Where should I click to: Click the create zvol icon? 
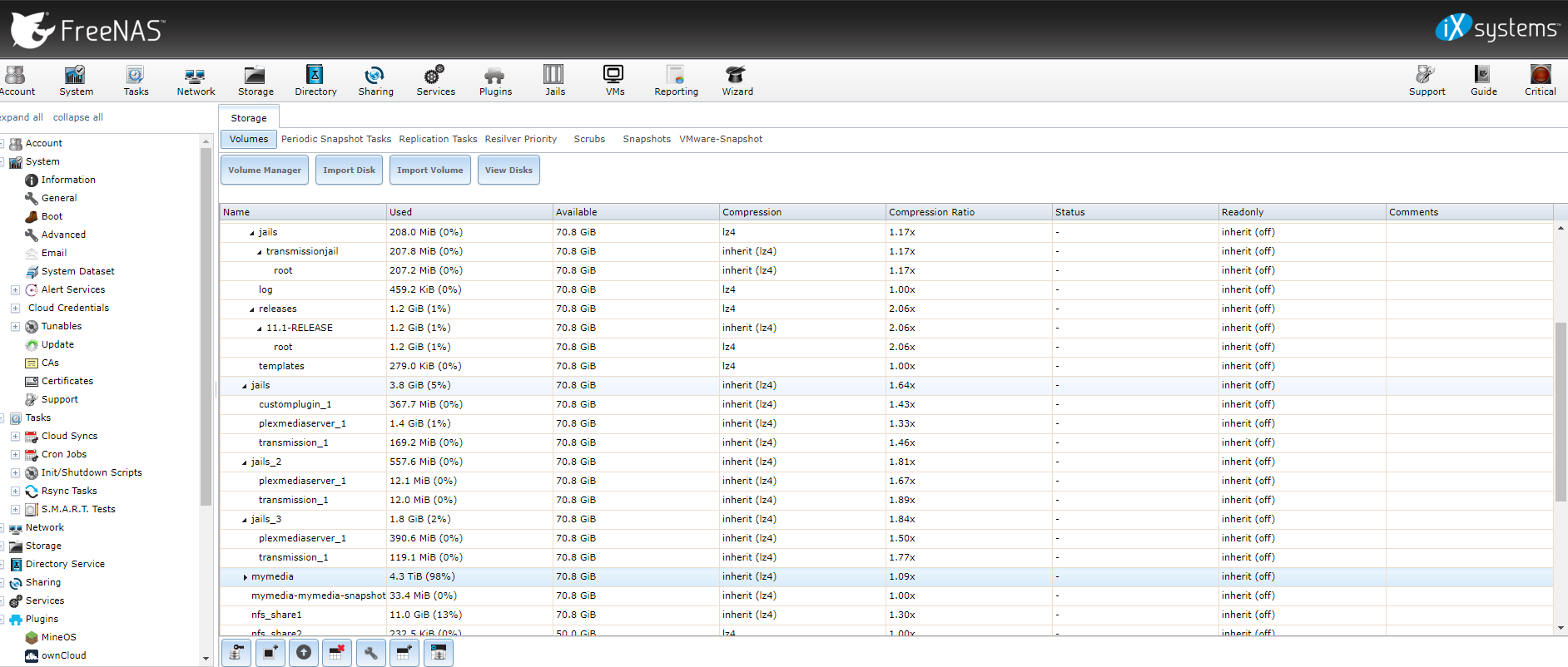[x=439, y=653]
